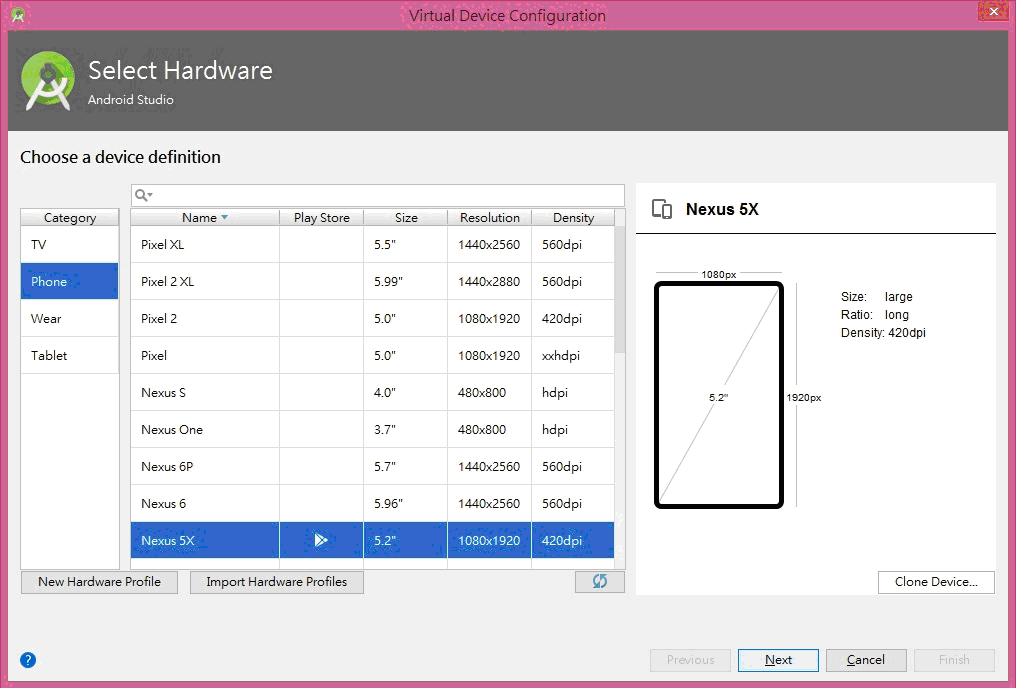The width and height of the screenshot is (1016, 688).
Task: Click the 5.5" size cell
Action: pos(406,244)
